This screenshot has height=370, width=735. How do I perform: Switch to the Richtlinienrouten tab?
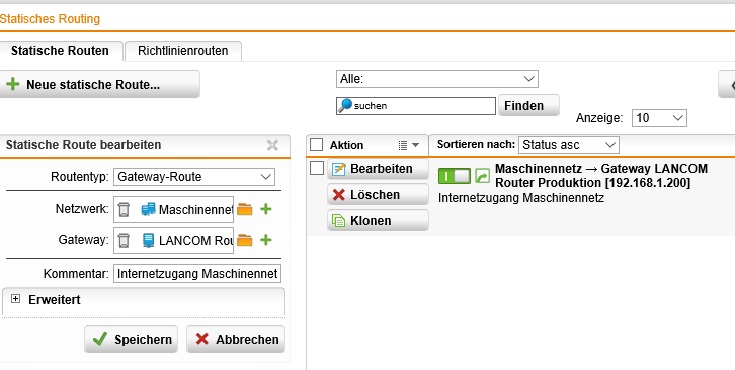coord(183,51)
